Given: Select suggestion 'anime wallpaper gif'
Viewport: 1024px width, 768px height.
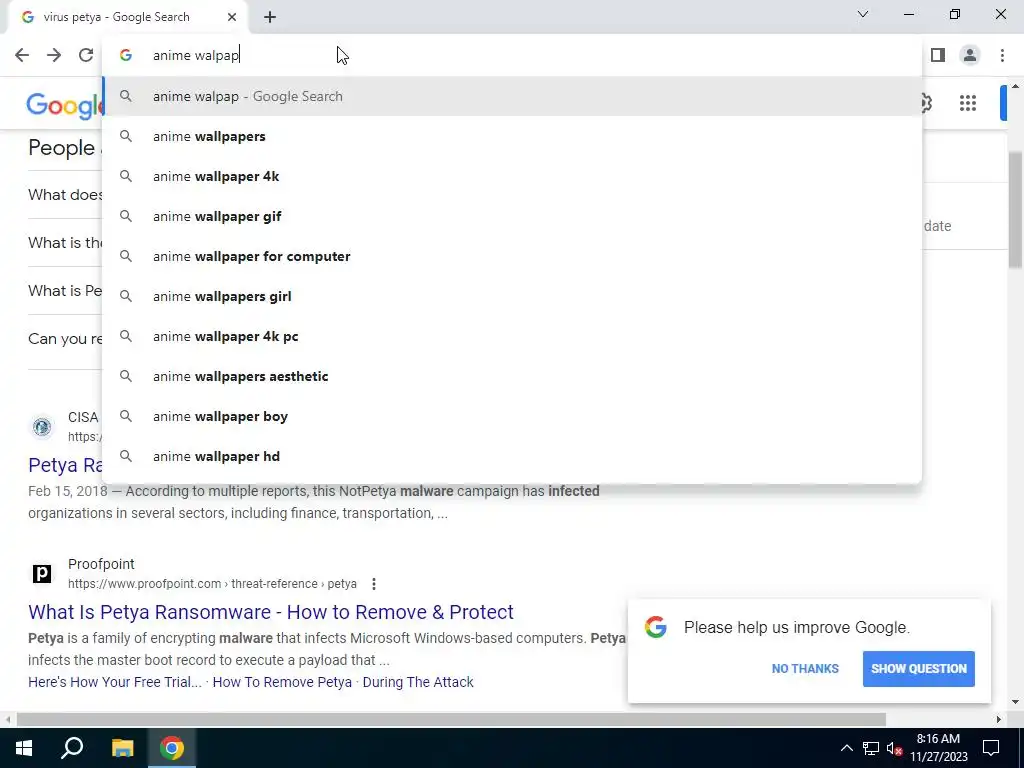Looking at the screenshot, I should [x=512, y=216].
